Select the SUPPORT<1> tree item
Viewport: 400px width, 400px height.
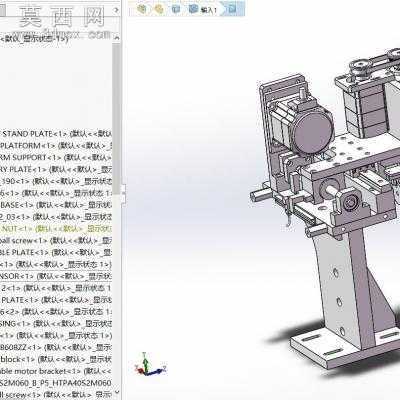56,157
